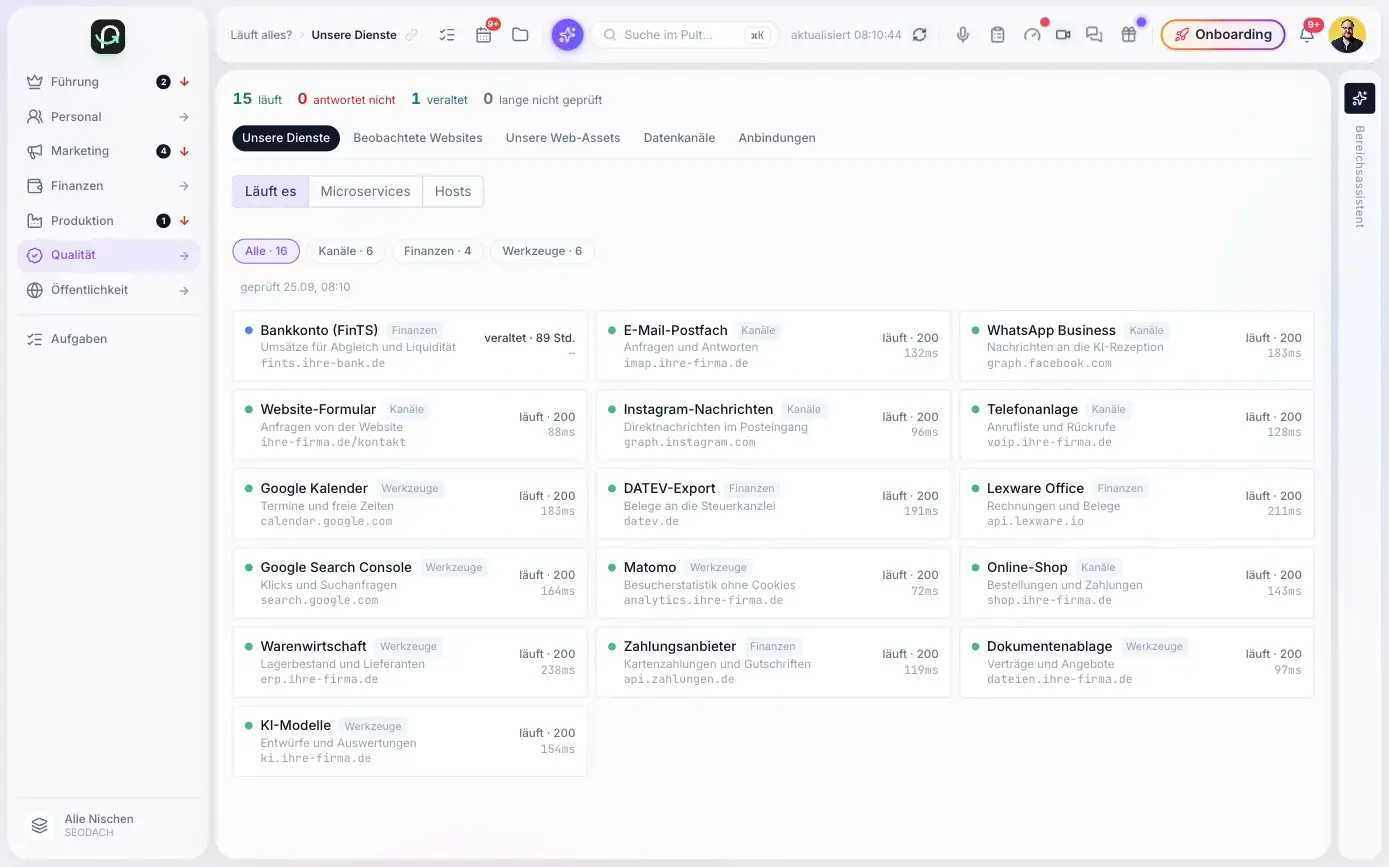
Task: Open the DATEV-Export service card
Action: 773,504
